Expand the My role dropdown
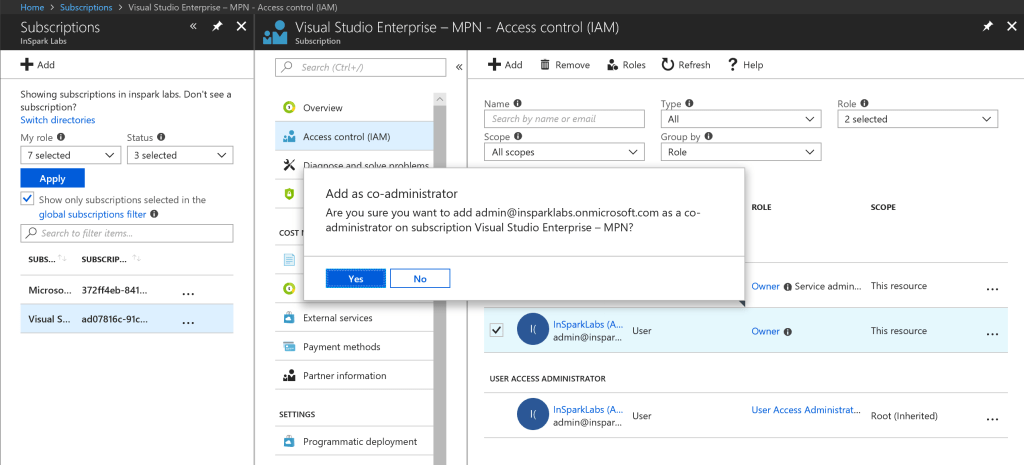The image size is (1024, 465). tap(70, 155)
